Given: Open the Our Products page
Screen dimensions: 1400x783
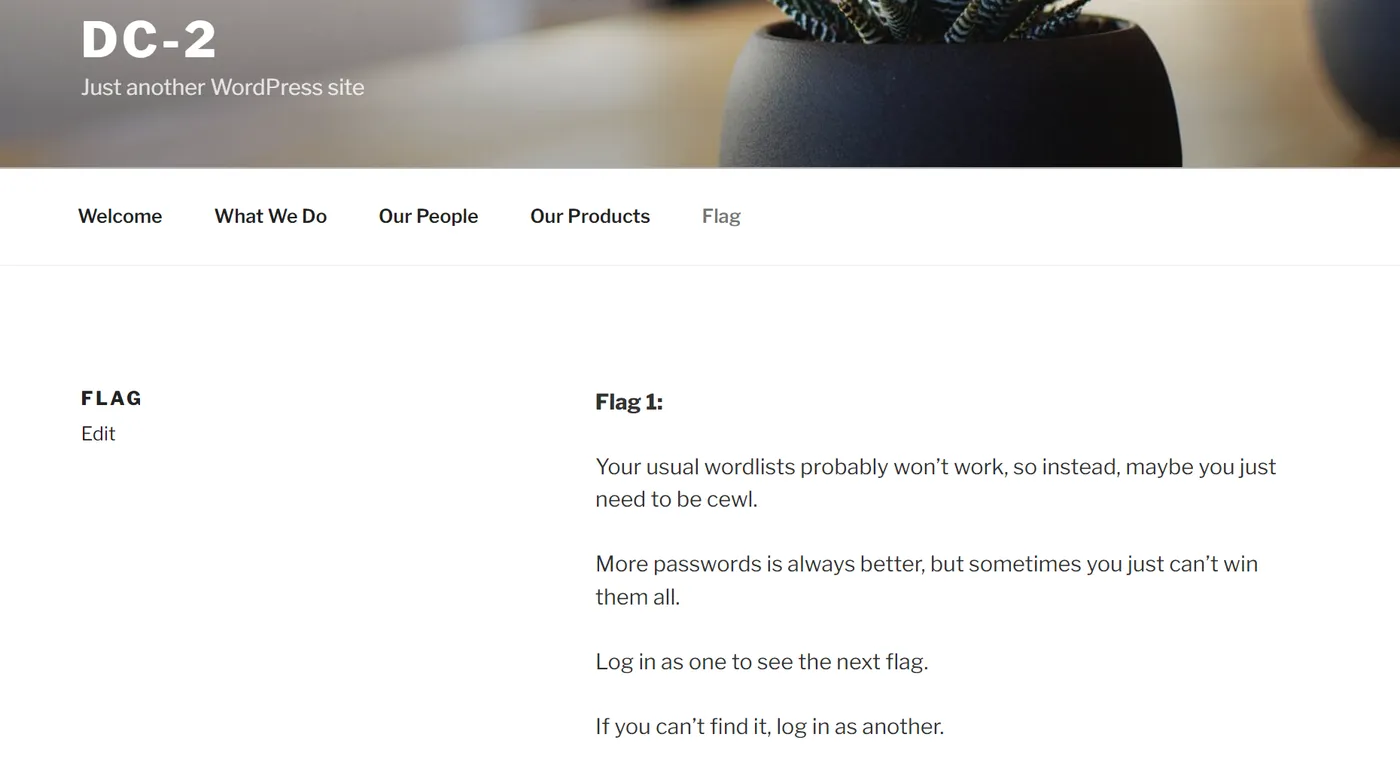Looking at the screenshot, I should click(x=590, y=216).
